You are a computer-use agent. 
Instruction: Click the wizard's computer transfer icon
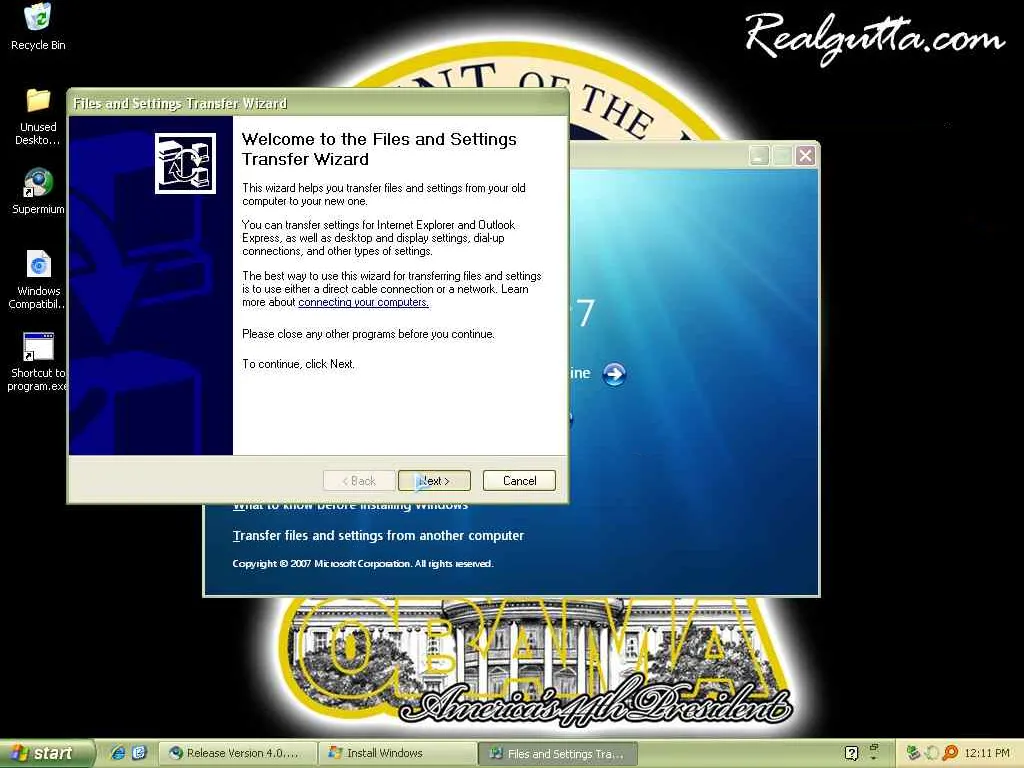(185, 163)
